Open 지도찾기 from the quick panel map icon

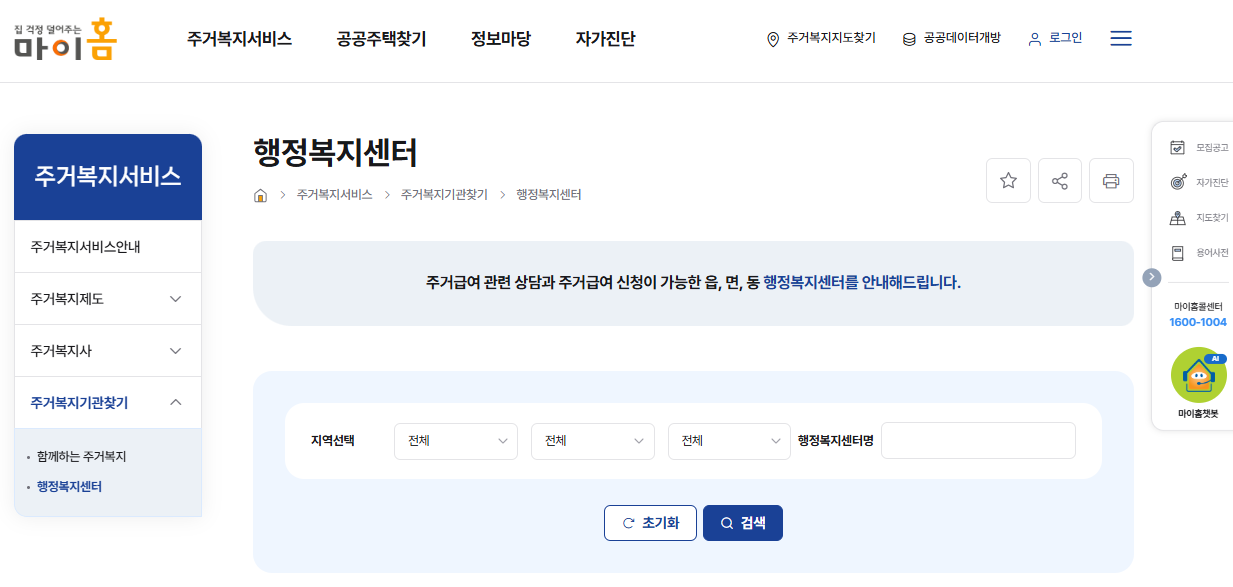click(1176, 216)
